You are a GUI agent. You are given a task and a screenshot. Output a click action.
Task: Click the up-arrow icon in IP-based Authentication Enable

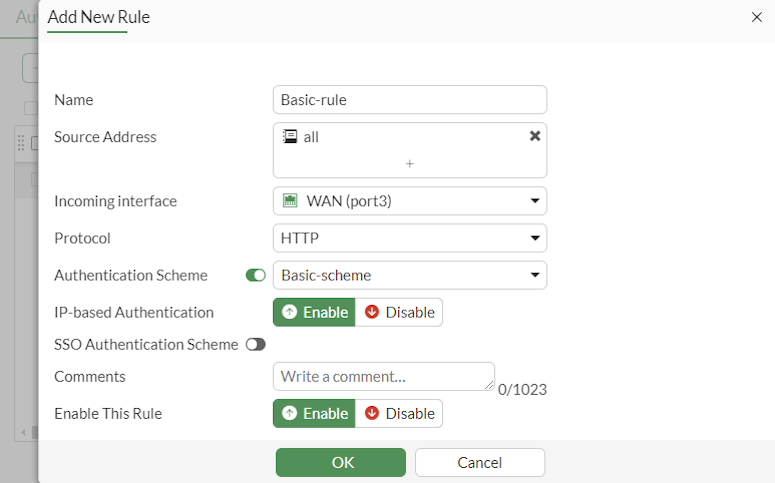(x=289, y=312)
